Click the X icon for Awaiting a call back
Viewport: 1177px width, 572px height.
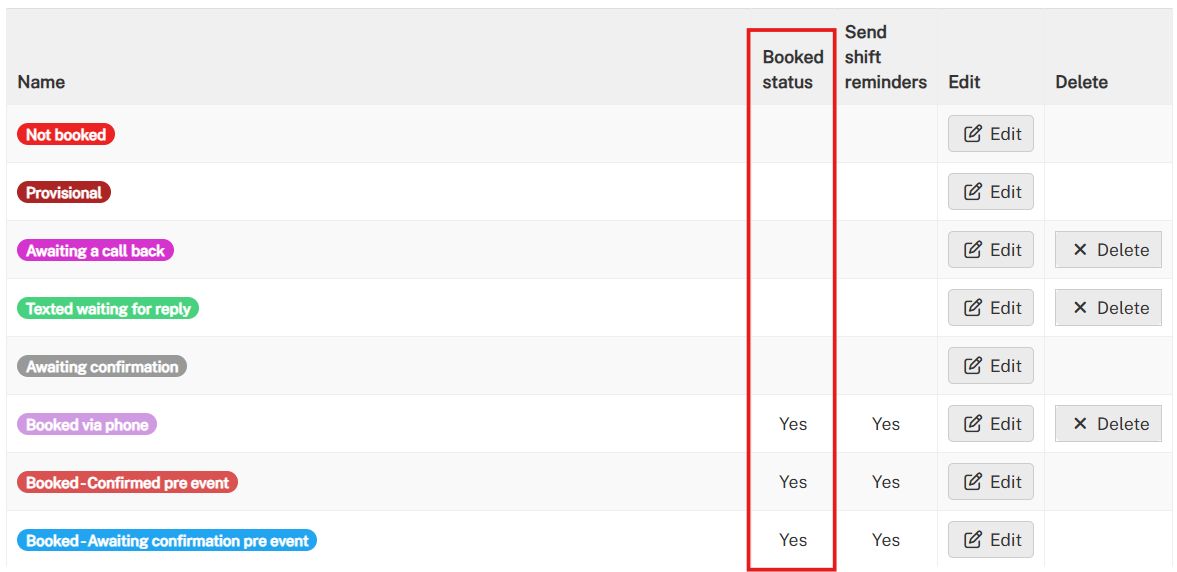(1080, 250)
